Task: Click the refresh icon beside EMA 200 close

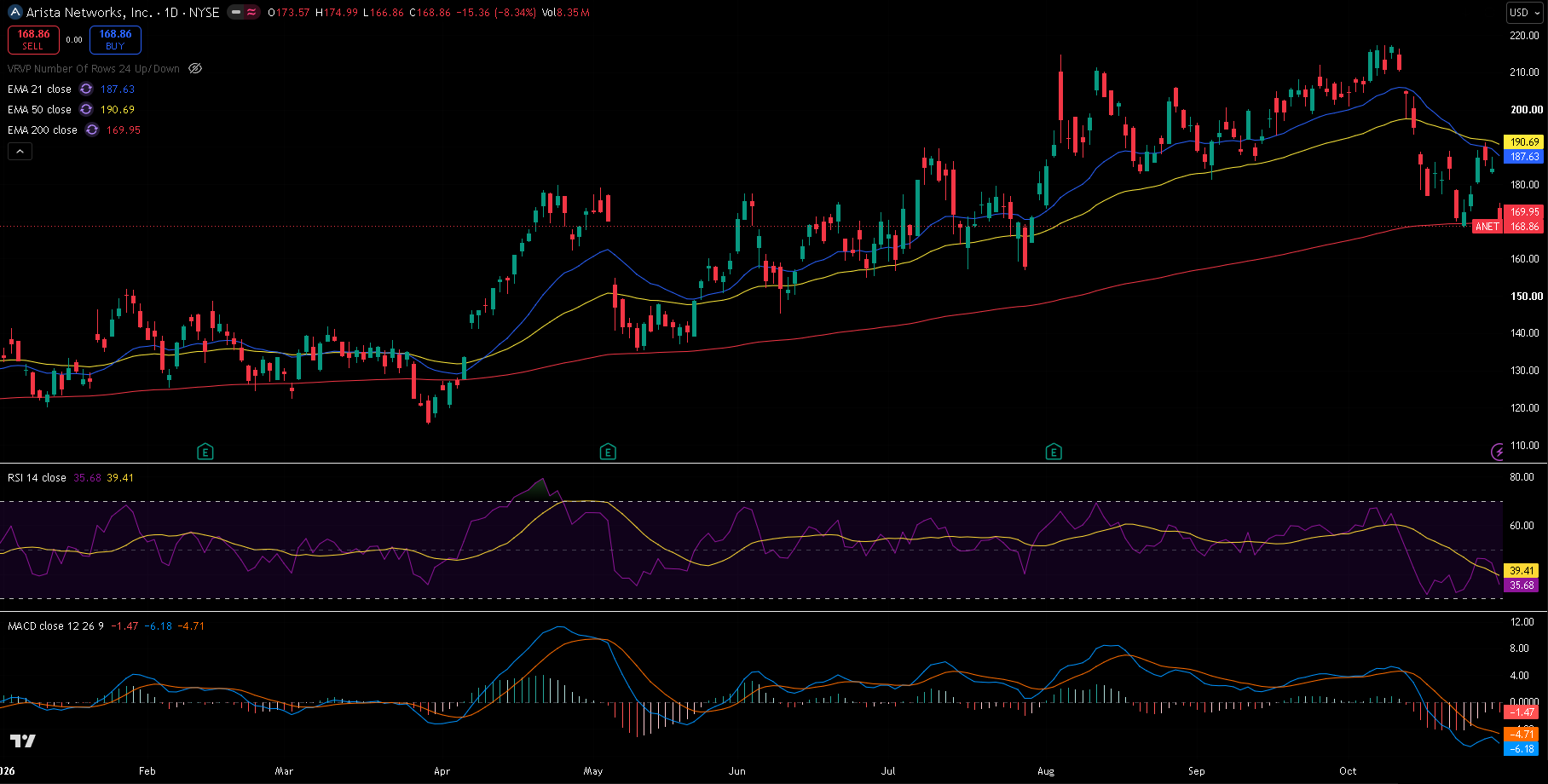Action: click(x=92, y=130)
